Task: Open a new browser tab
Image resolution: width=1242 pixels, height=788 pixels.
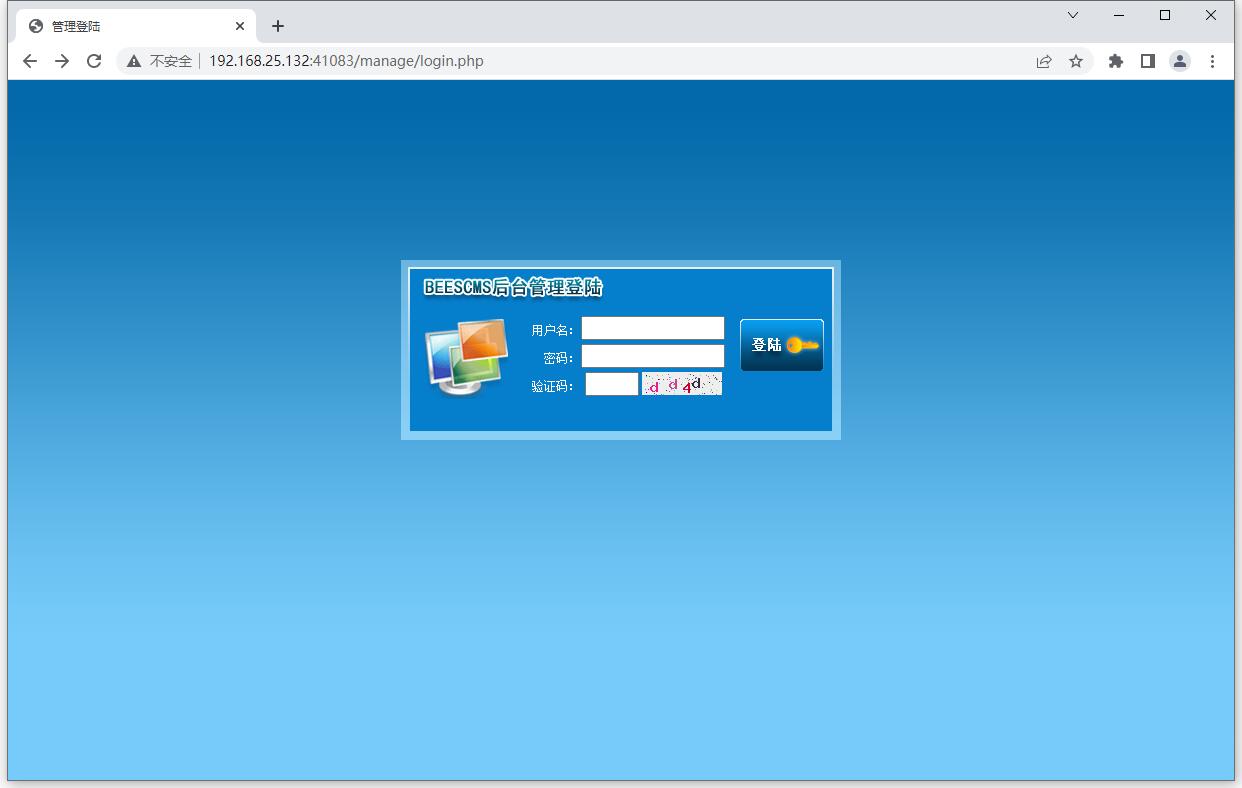Action: click(278, 26)
